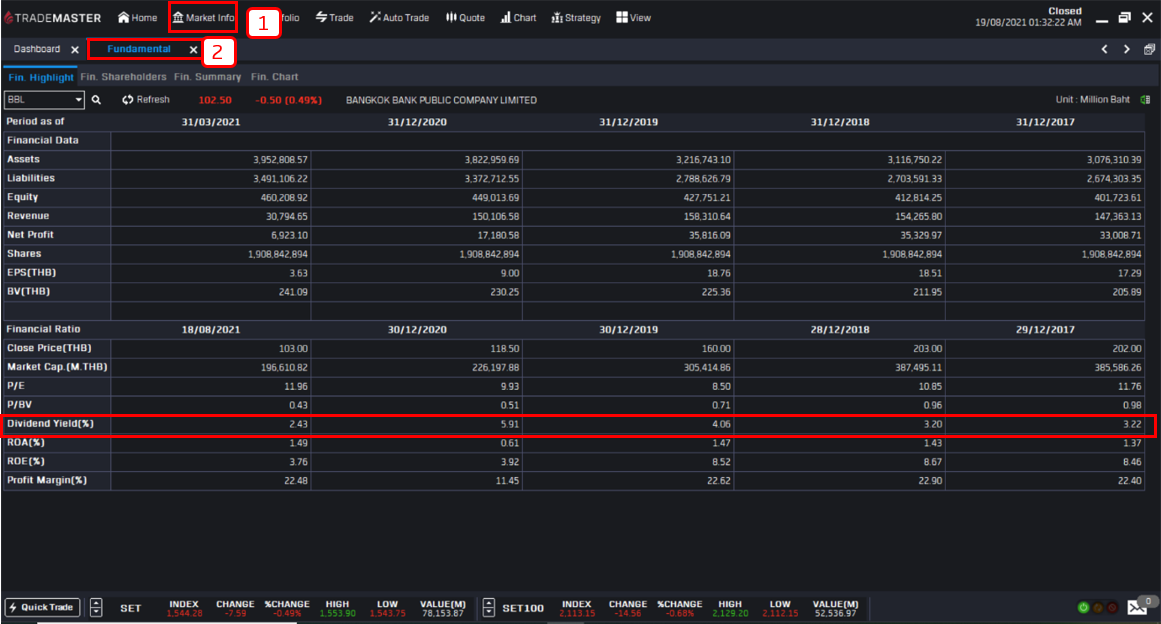The height and width of the screenshot is (624, 1161).
Task: Open the Strategy menu item
Action: [x=576, y=18]
